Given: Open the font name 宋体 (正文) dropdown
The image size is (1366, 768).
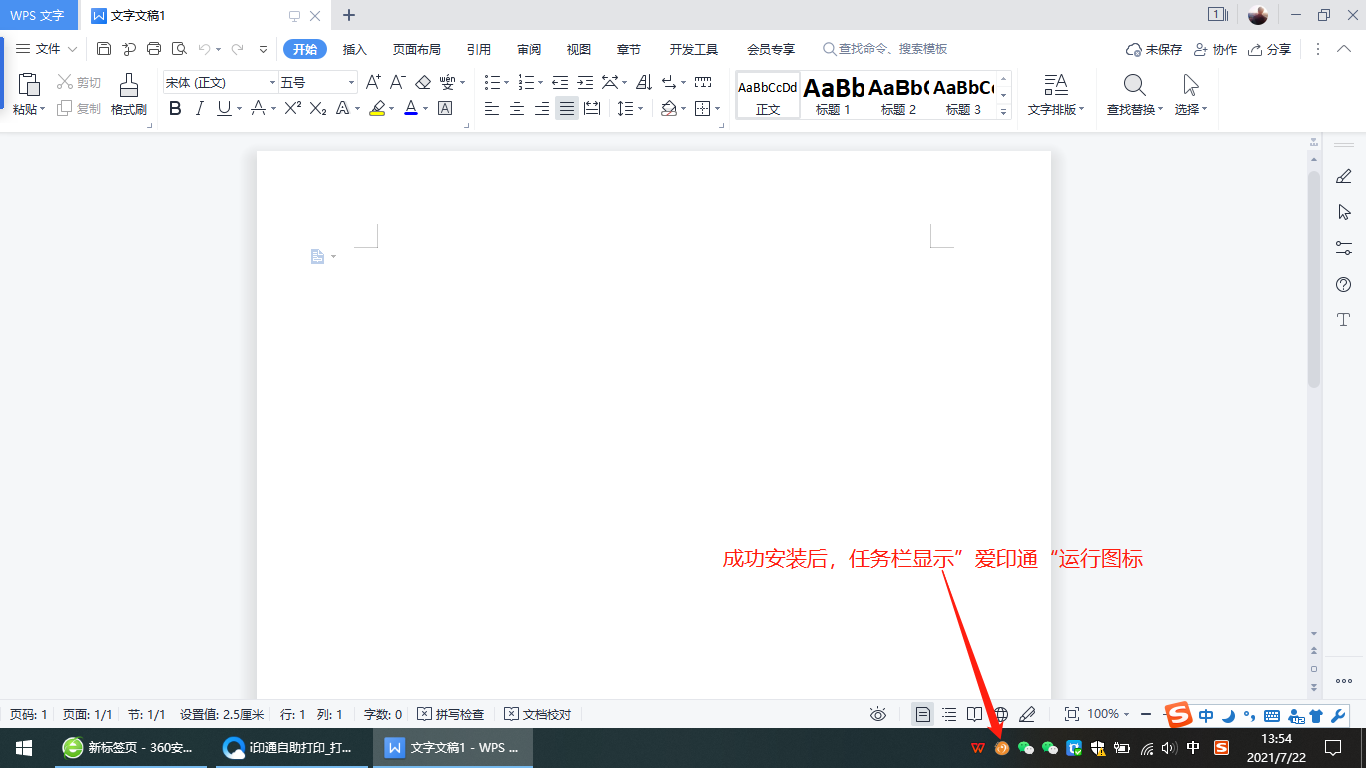Looking at the screenshot, I should tap(220, 82).
